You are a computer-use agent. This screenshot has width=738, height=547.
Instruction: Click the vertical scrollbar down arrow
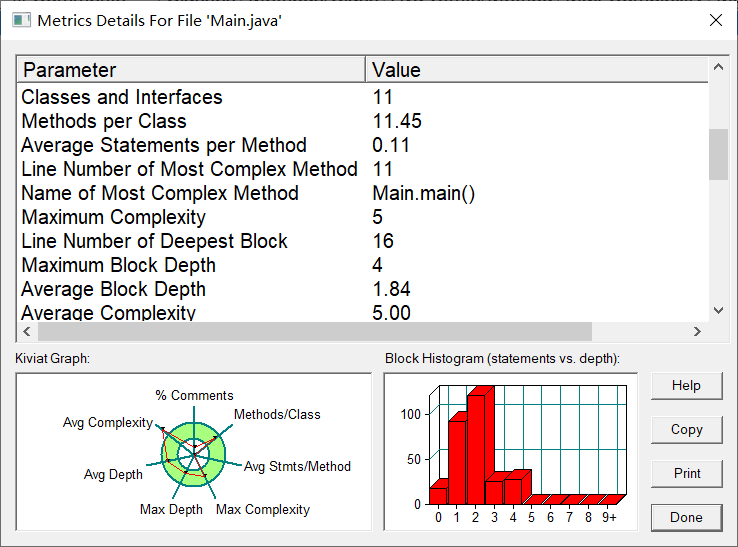pyautogui.click(x=718, y=310)
